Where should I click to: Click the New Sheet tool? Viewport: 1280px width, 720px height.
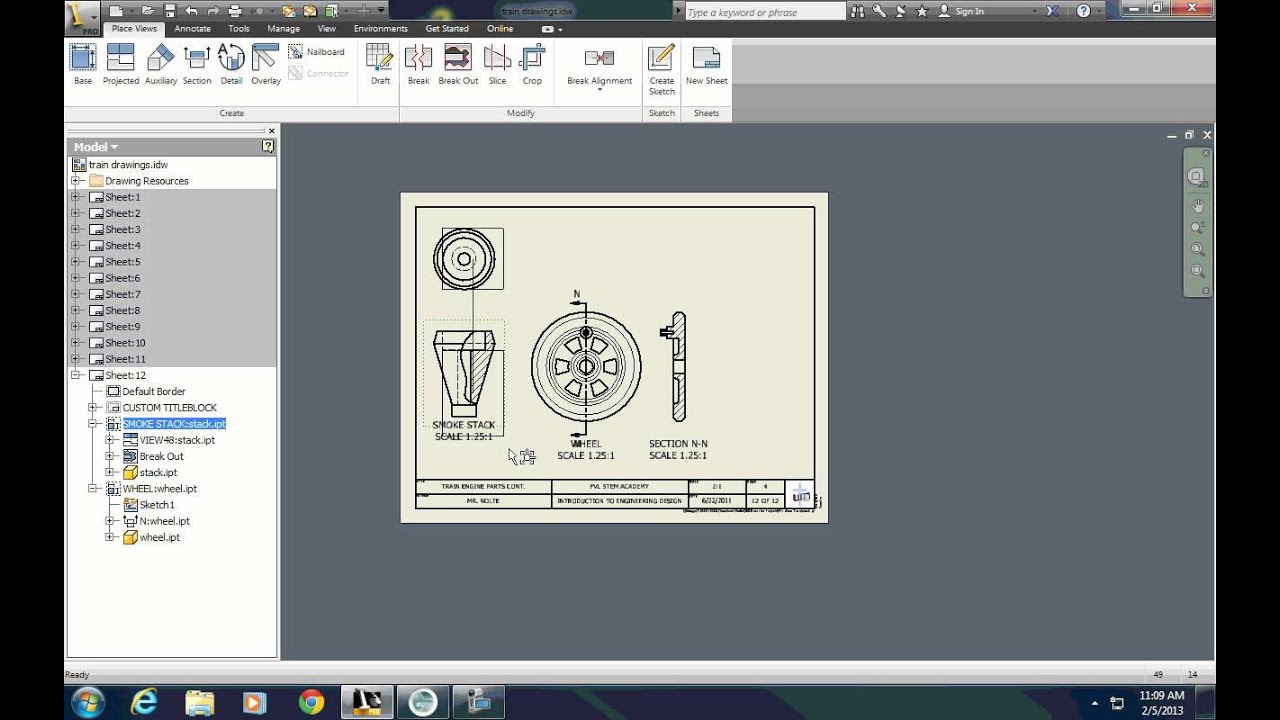[x=706, y=65]
